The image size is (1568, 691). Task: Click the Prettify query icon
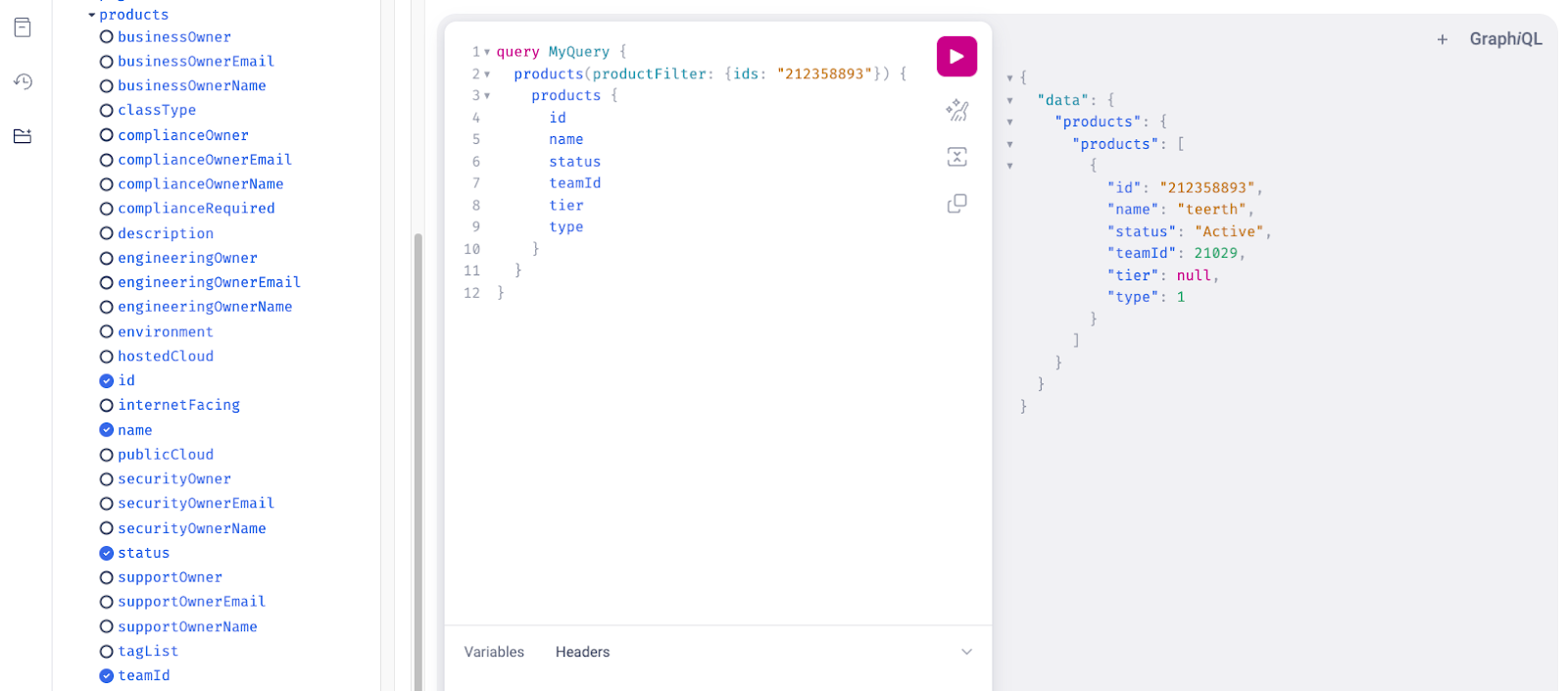(956, 110)
